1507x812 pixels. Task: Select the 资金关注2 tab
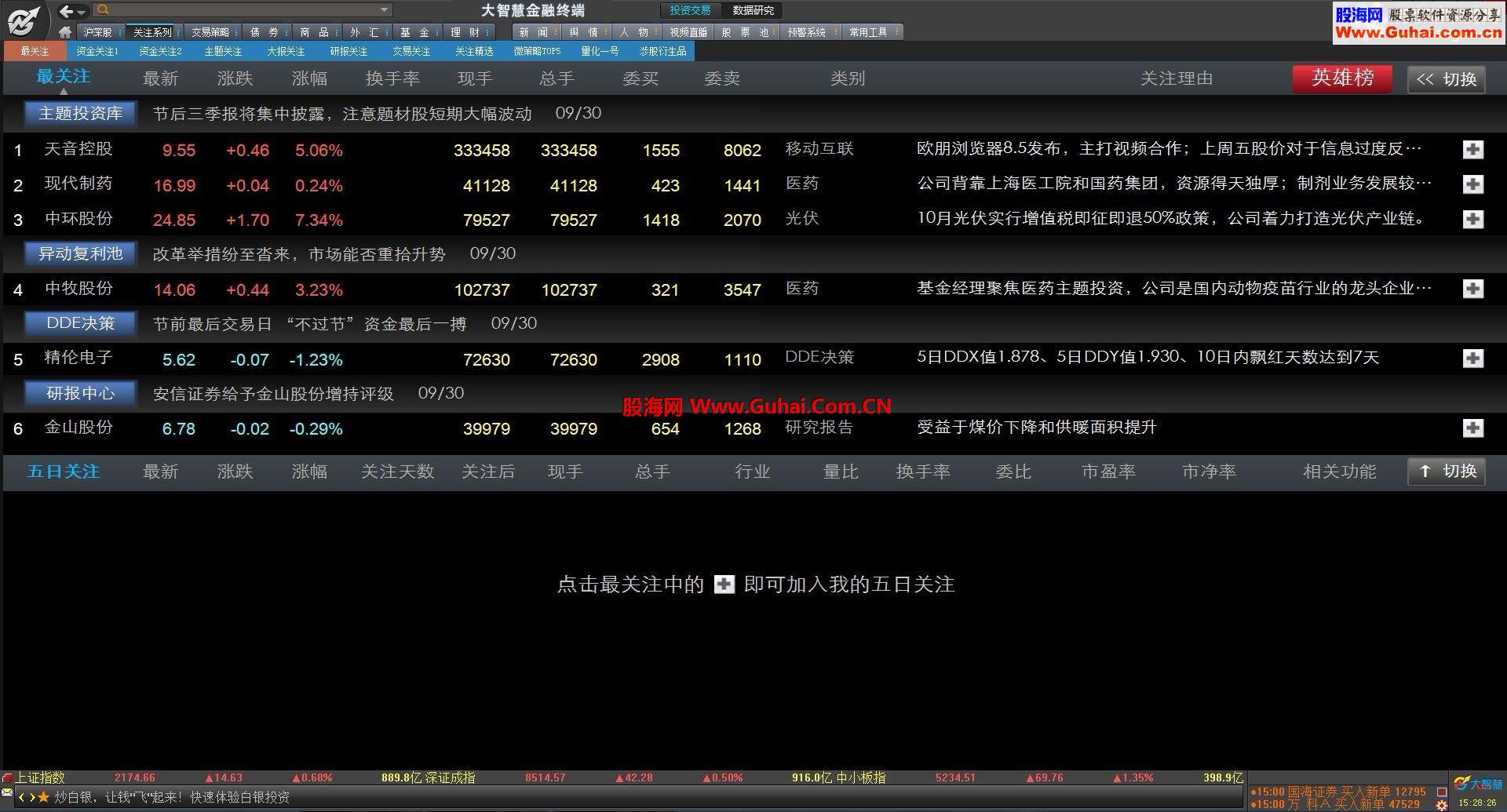[x=160, y=51]
